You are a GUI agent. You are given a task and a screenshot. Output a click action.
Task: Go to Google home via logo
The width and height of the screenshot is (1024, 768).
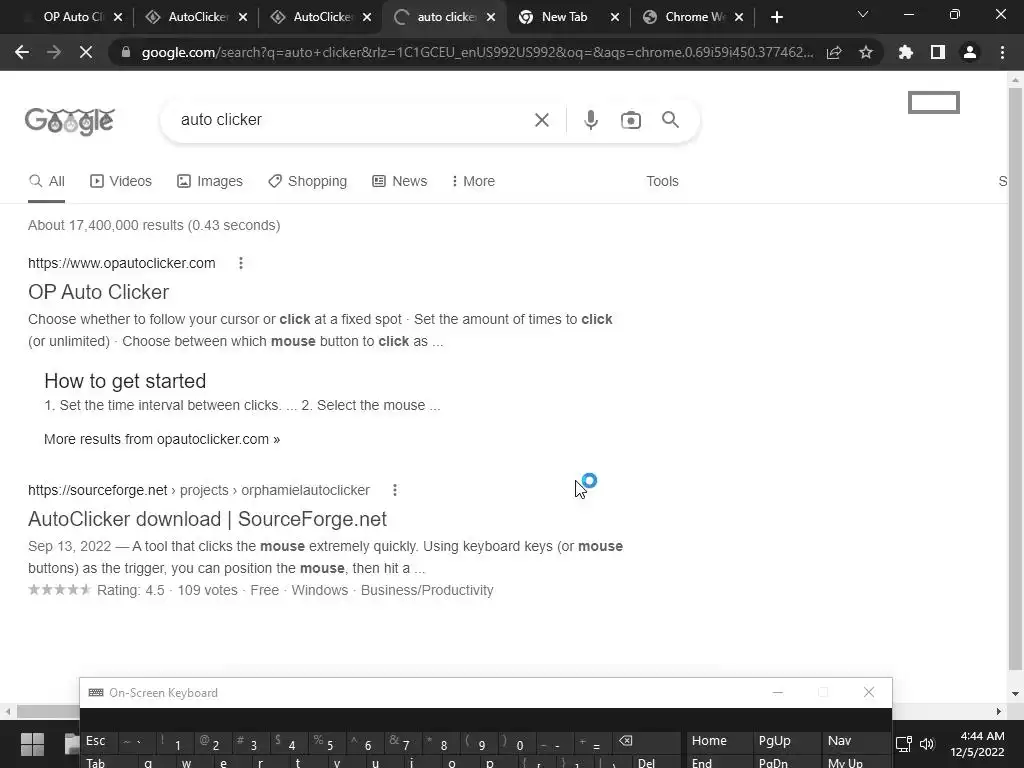click(70, 121)
